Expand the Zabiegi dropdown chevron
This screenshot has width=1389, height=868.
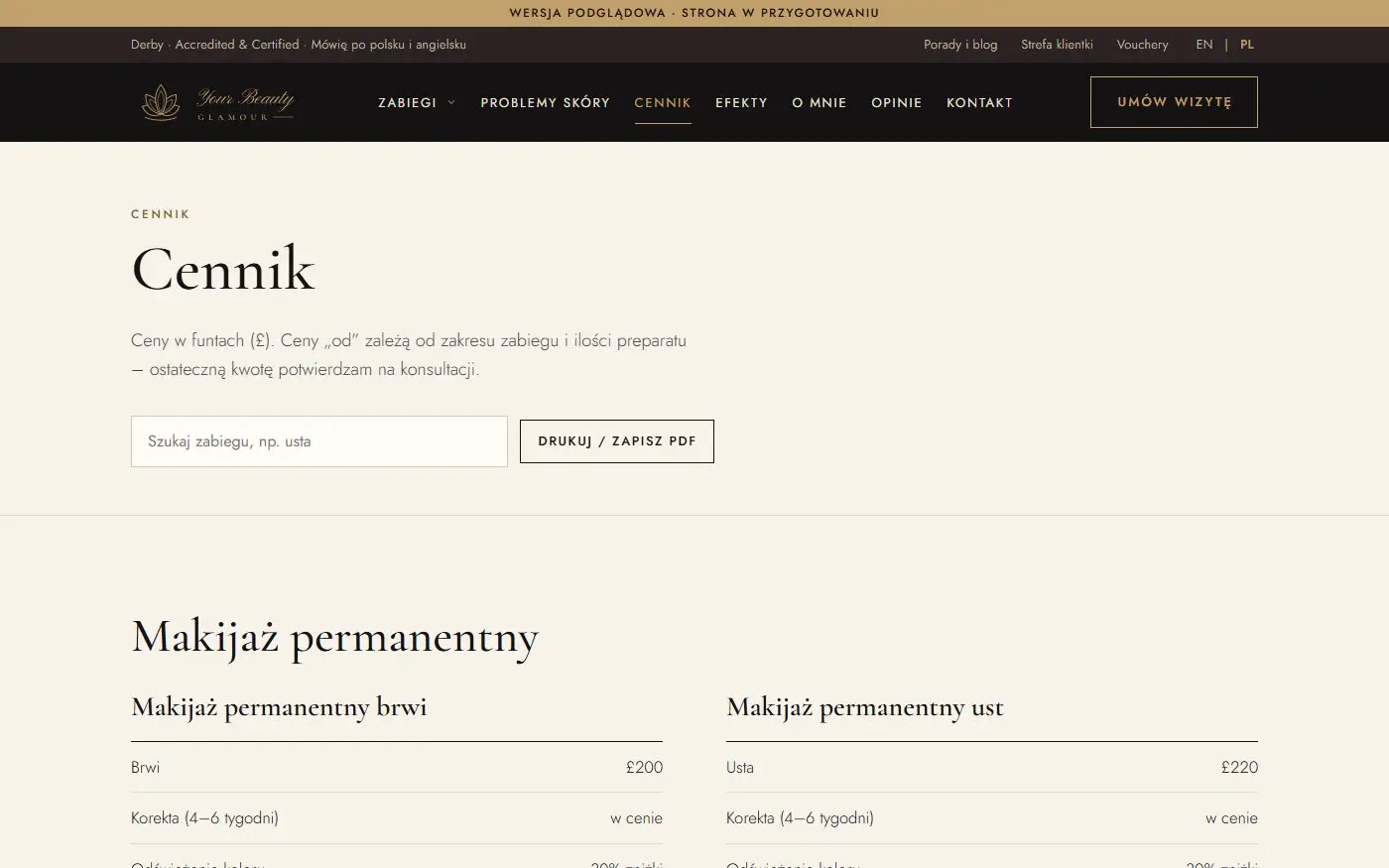[x=451, y=102]
